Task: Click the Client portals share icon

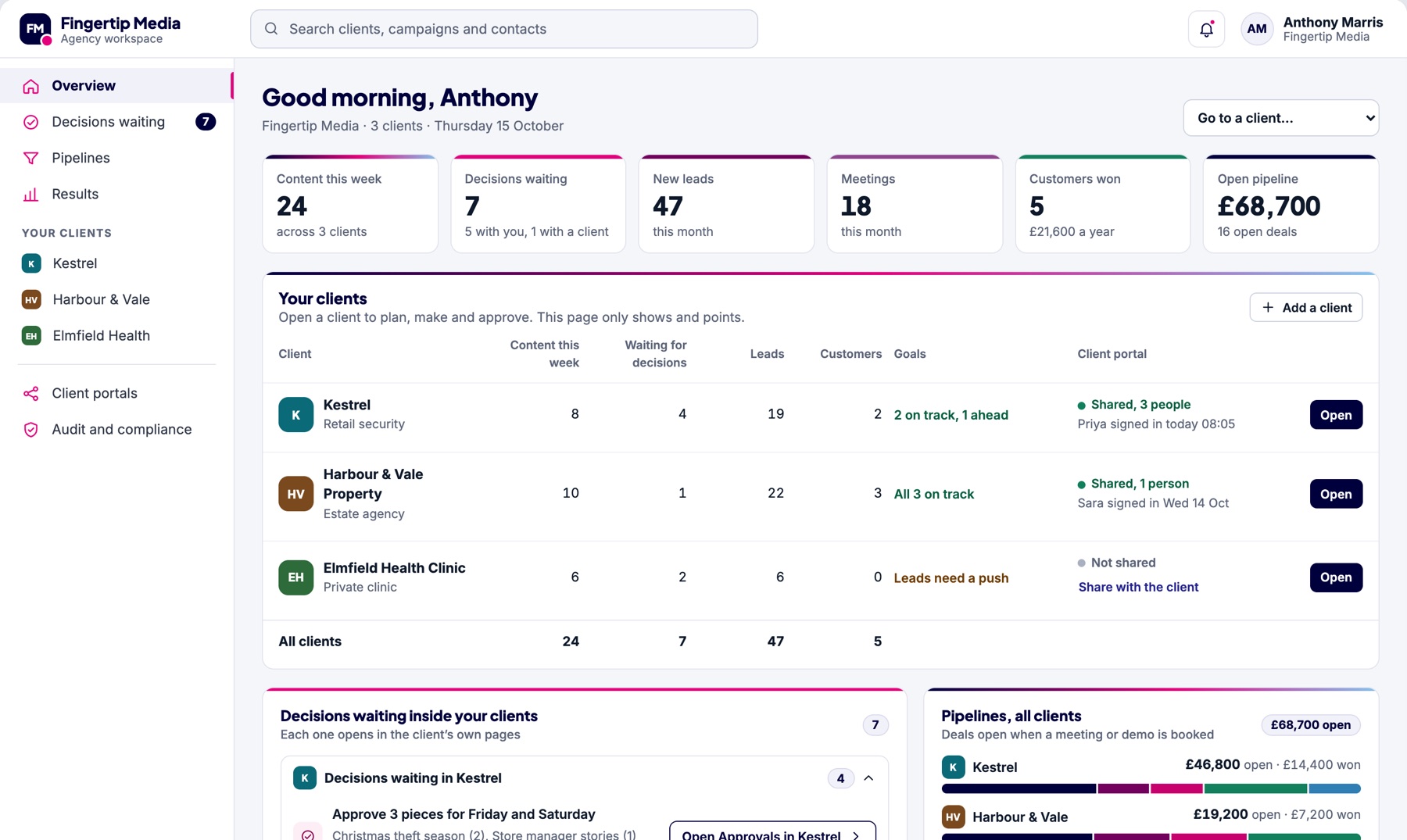Action: tap(31, 393)
